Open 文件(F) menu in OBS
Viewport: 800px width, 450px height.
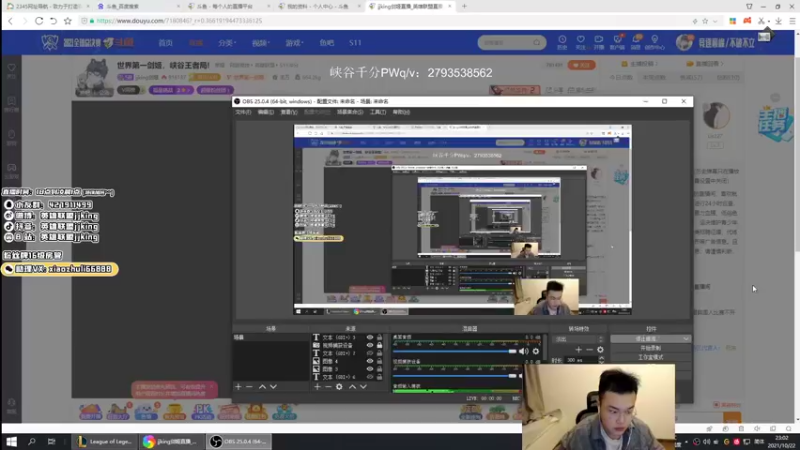point(243,112)
